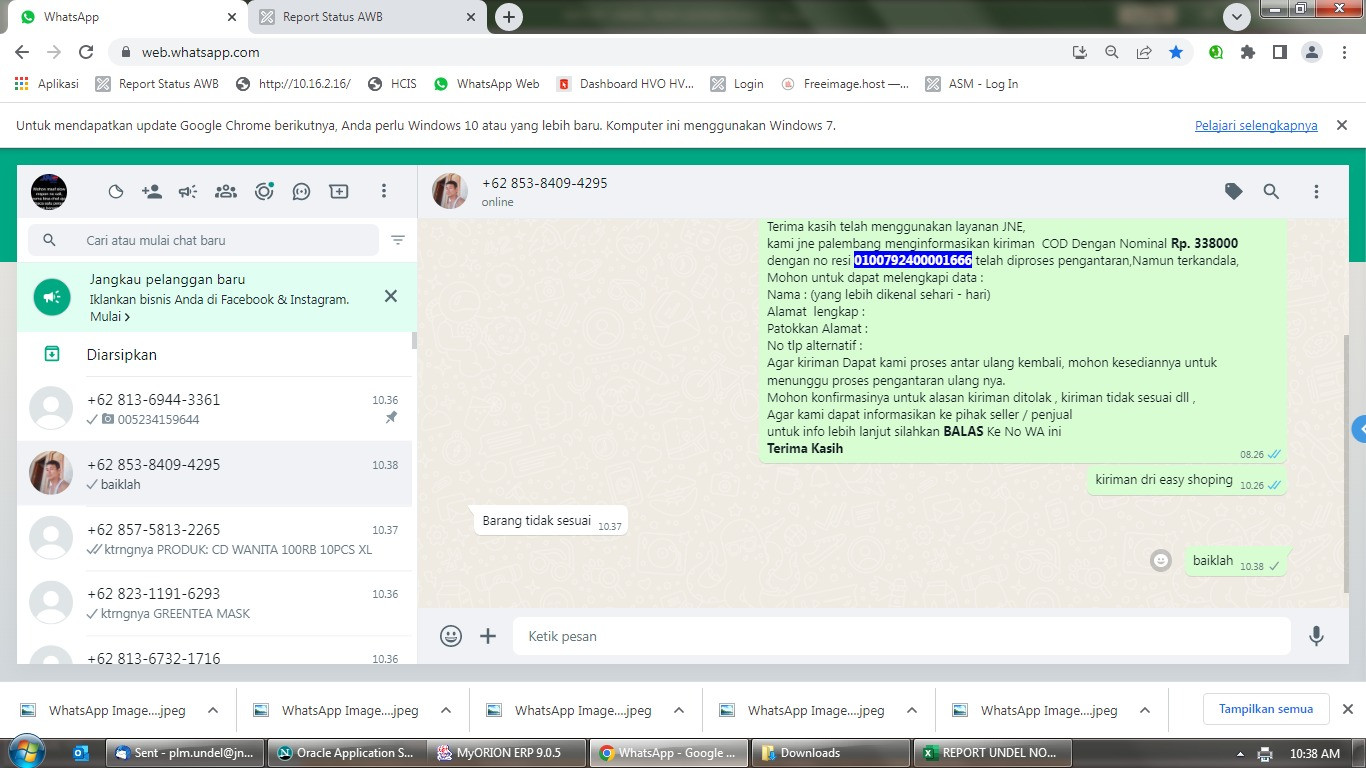Screen dimensions: 1366x768
Task: Open the emoji picker in message composer
Action: [x=451, y=636]
